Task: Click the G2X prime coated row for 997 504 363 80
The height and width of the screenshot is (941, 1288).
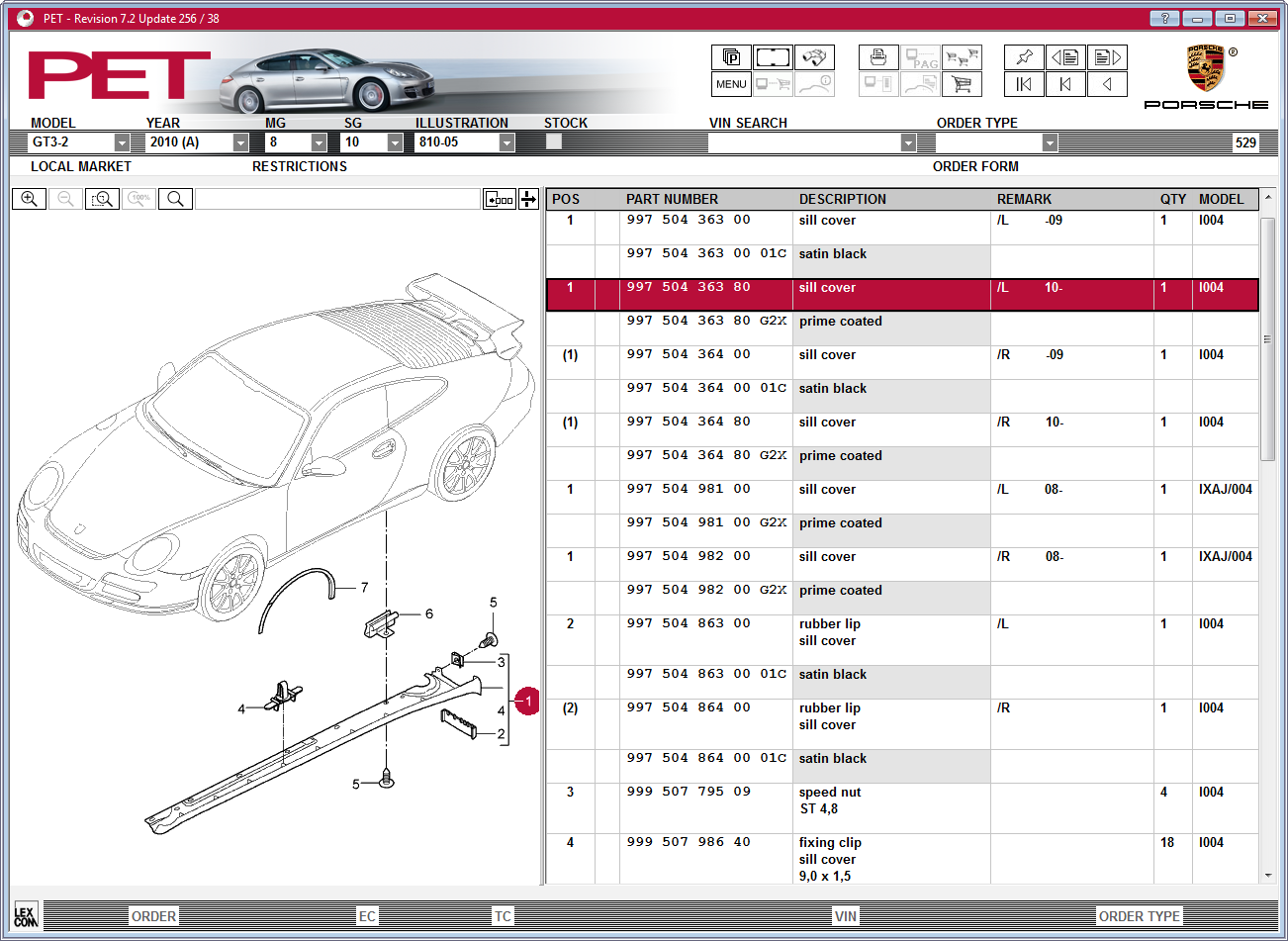Action: click(902, 329)
